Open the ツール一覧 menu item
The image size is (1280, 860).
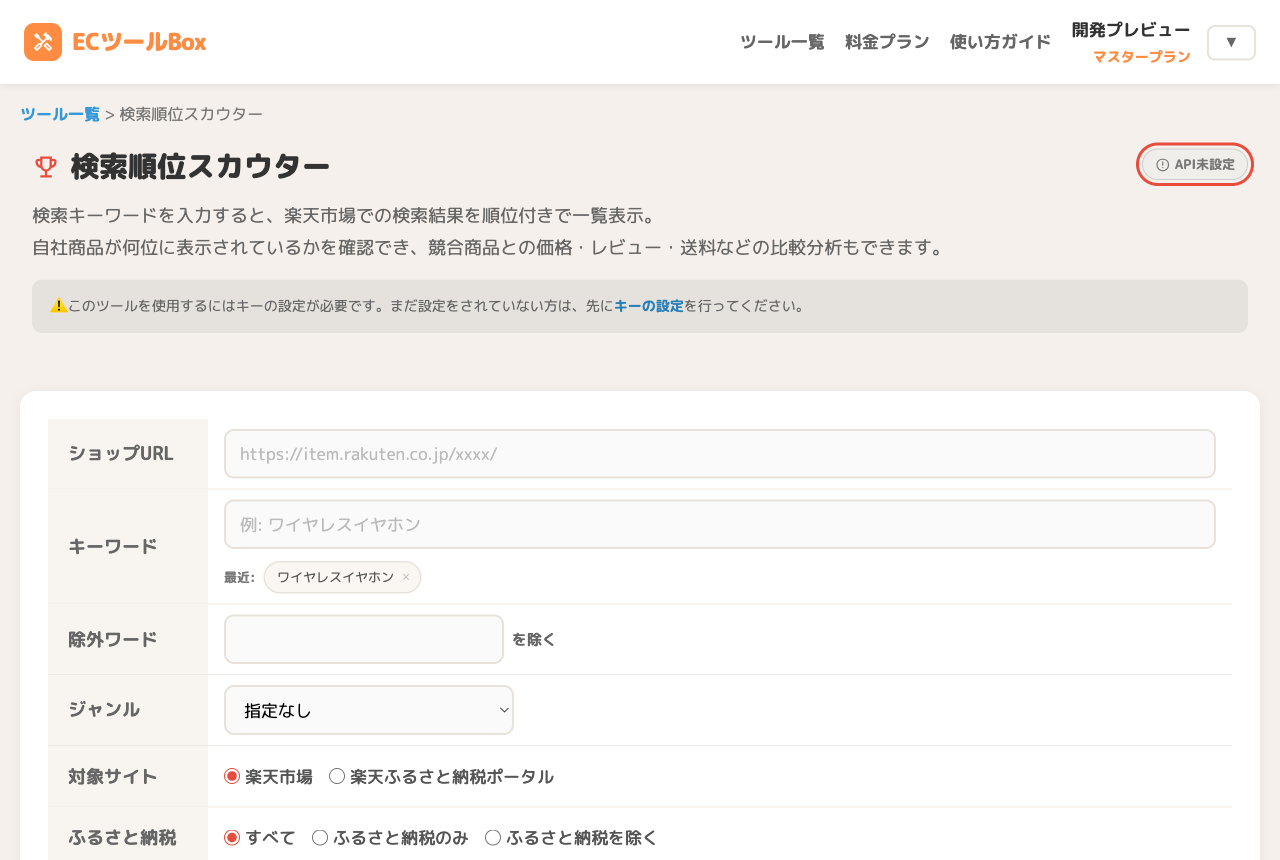(782, 42)
